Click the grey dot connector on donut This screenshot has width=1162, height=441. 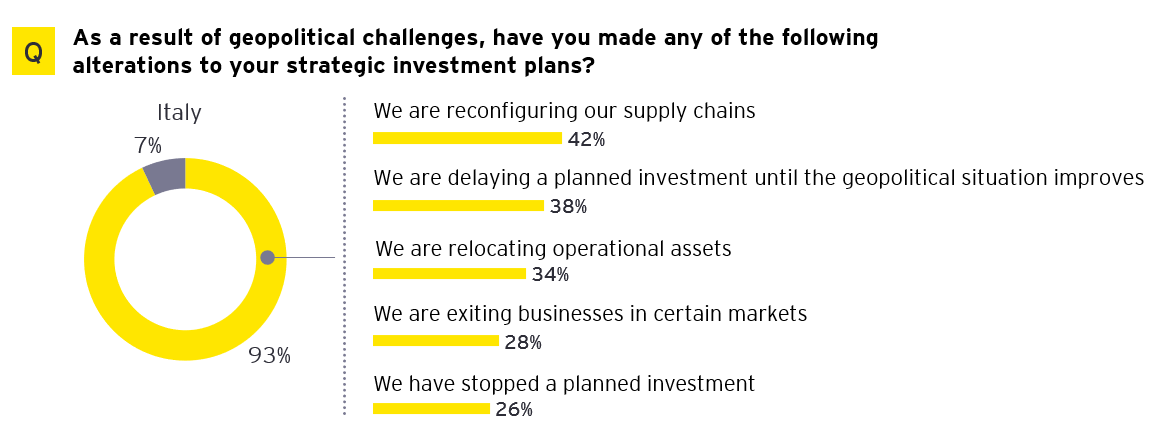point(268,258)
